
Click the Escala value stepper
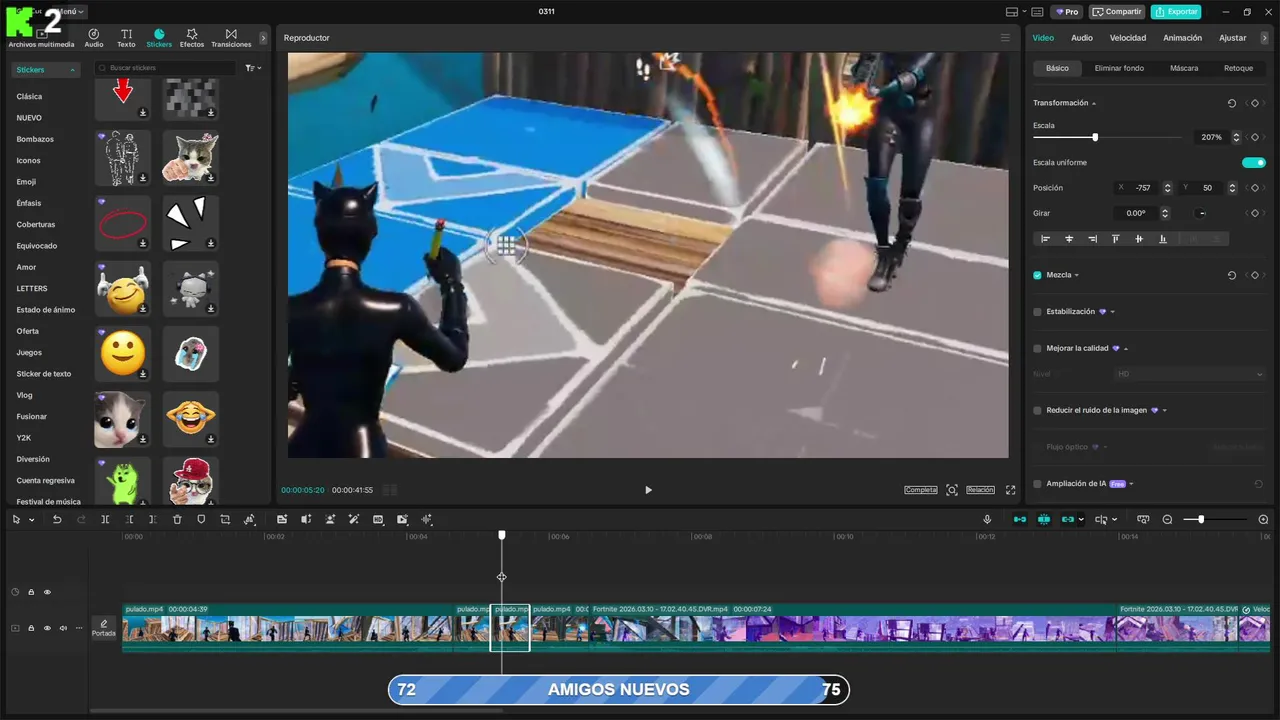[x=1236, y=137]
